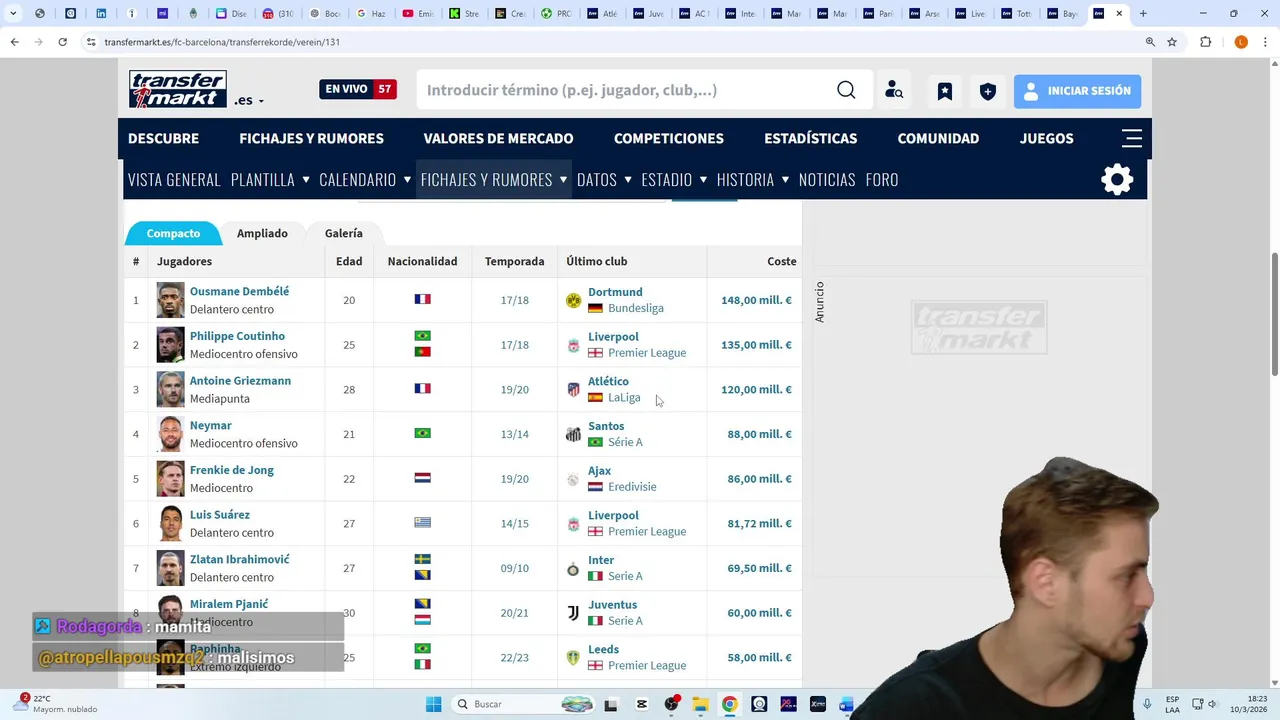Open Philippe Coutinho's player link
Viewport: 1280px width, 720px height.
237,336
